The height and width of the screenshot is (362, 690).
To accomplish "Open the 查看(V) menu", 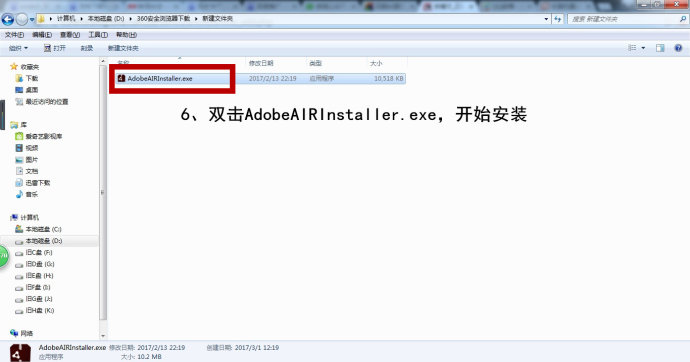I will click(x=70, y=35).
